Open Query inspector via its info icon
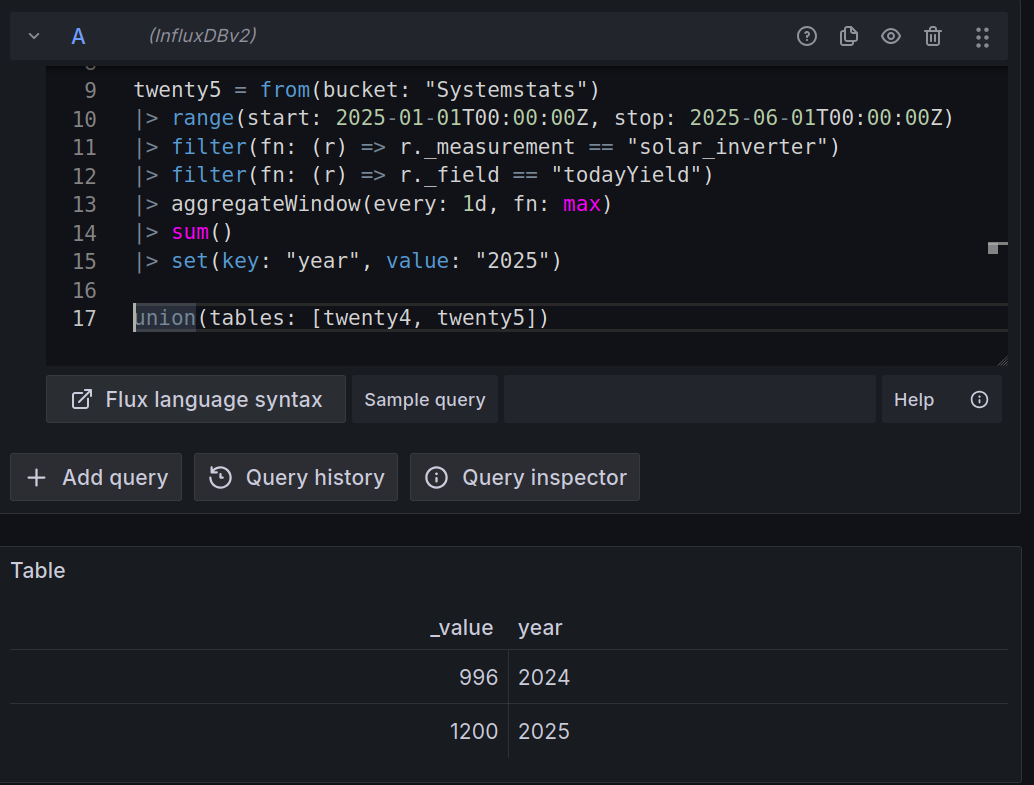 tap(436, 477)
